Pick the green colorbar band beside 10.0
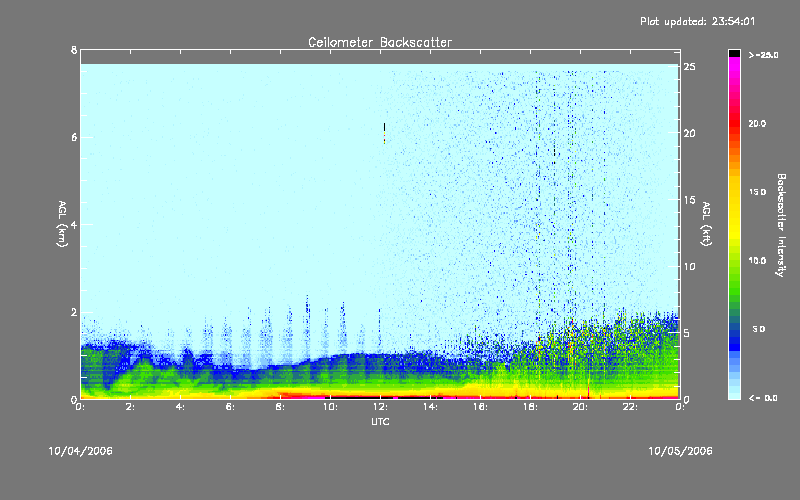 tap(734, 263)
